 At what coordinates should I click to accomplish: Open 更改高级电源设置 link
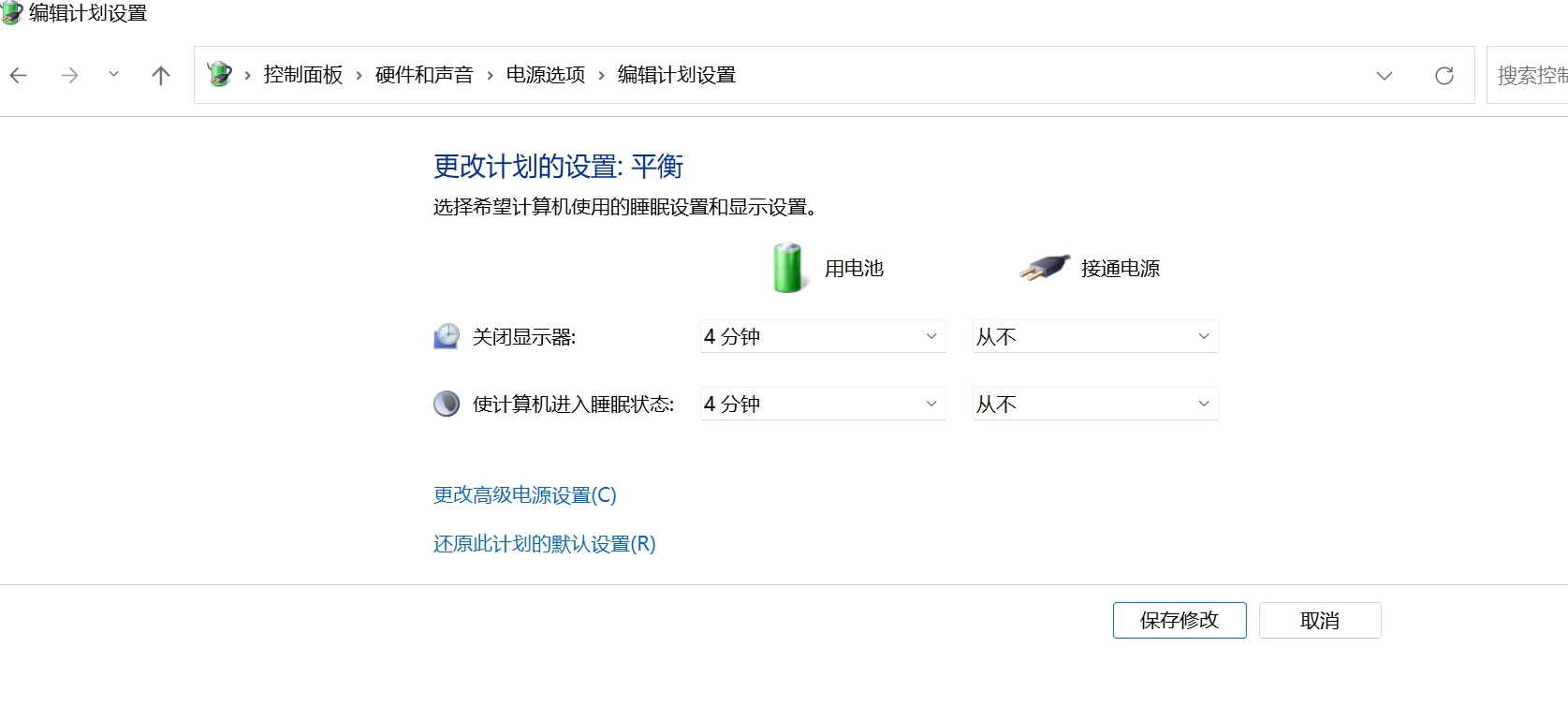point(524,494)
